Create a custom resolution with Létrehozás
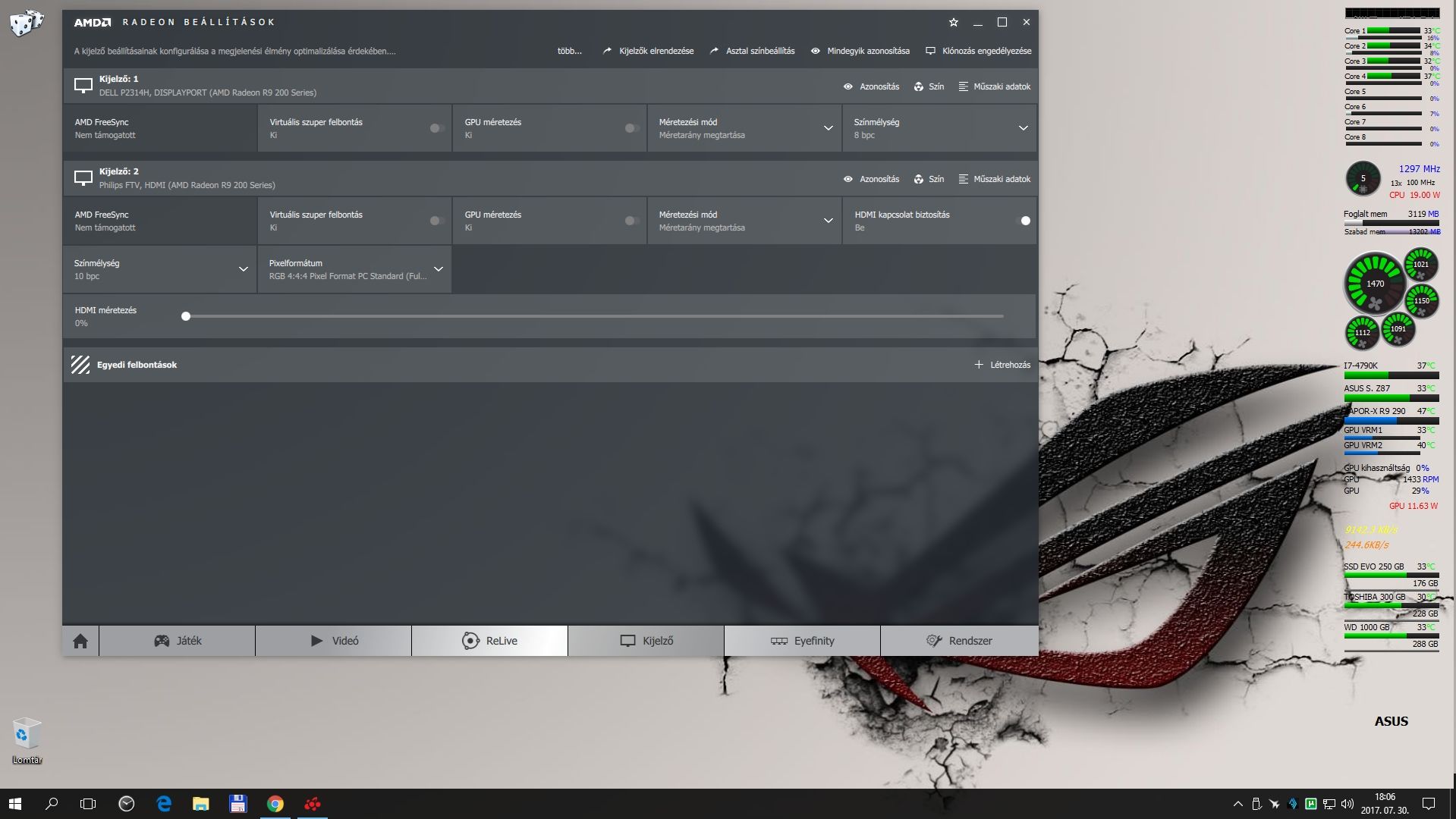Viewport: 1456px width, 819px height. pos(1002,365)
